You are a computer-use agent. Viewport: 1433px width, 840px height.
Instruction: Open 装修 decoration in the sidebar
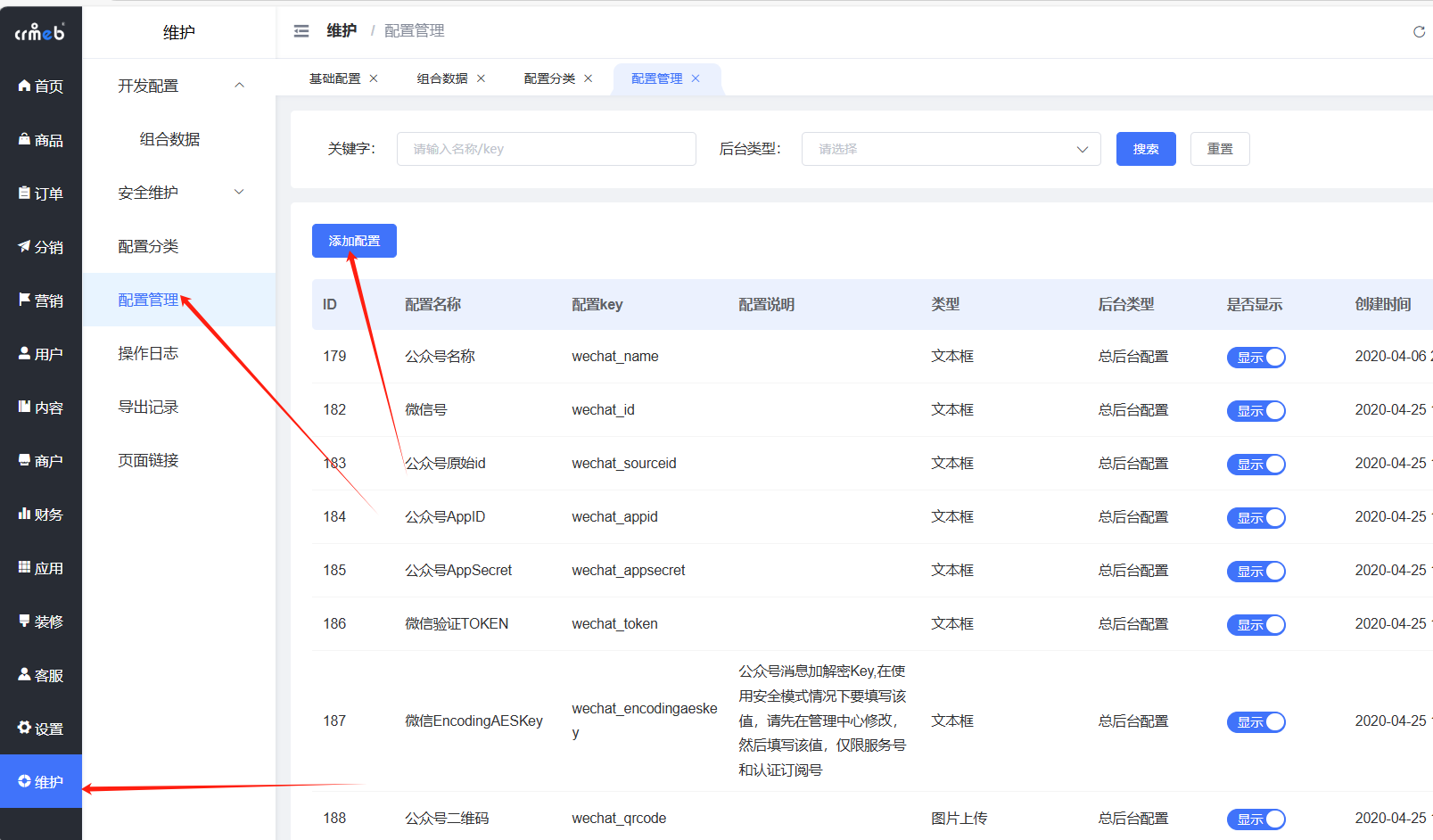pyautogui.click(x=41, y=622)
